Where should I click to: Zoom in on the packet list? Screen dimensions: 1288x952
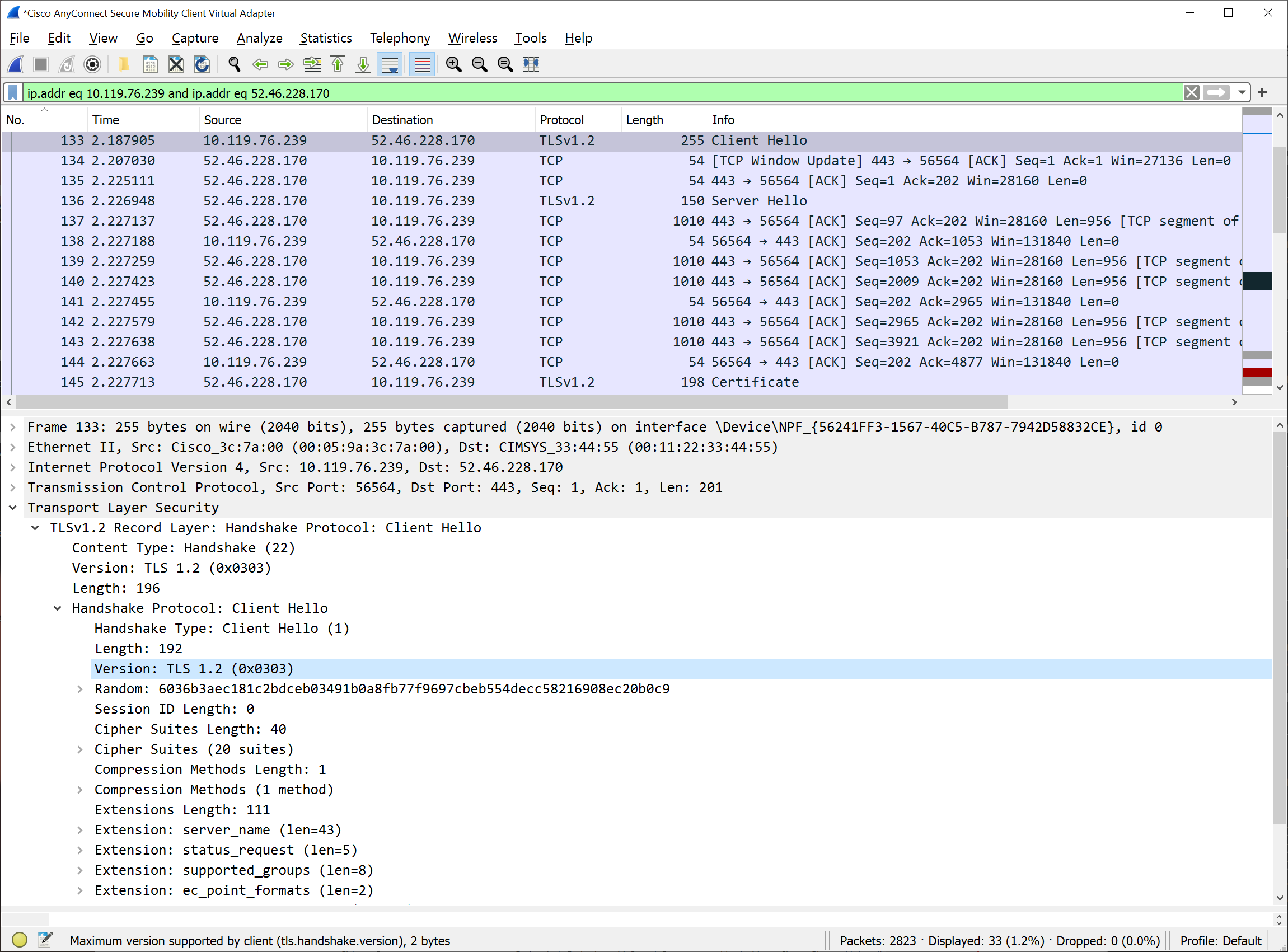[453, 64]
